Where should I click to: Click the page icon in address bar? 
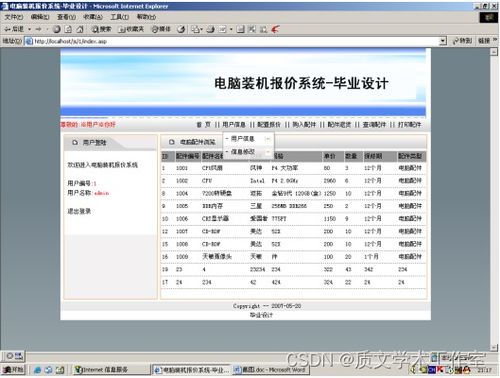click(x=29, y=41)
